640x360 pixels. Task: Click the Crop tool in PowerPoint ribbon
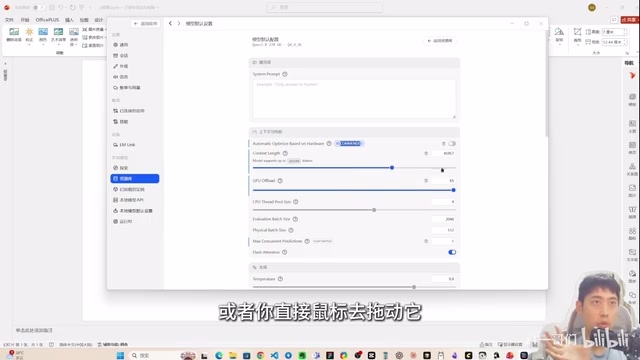point(577,35)
